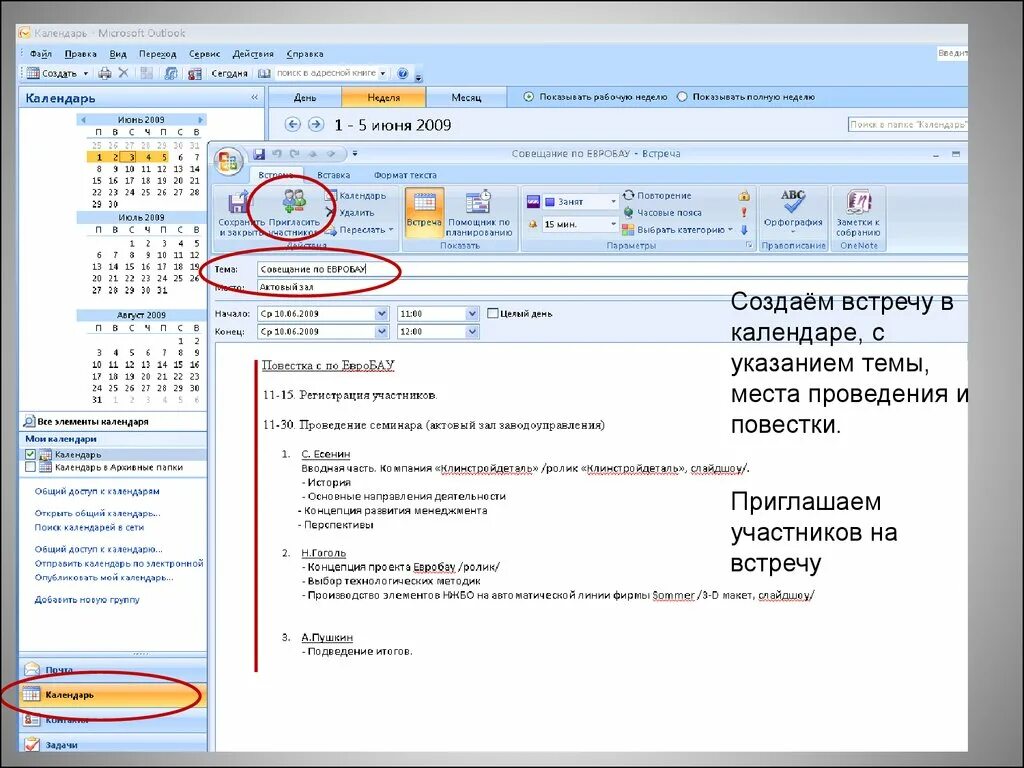Screen dimensions: 1024x768
Task: Click the Office button in the meeting window
Action: 229,161
